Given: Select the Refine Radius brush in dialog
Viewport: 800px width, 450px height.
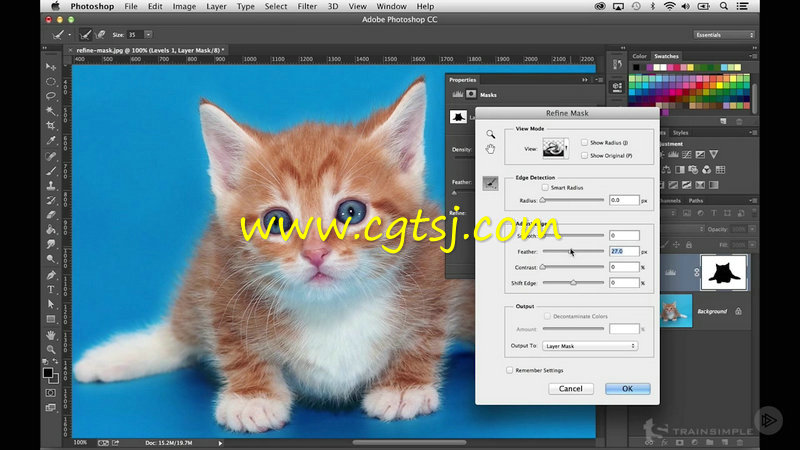Looking at the screenshot, I should [x=490, y=183].
